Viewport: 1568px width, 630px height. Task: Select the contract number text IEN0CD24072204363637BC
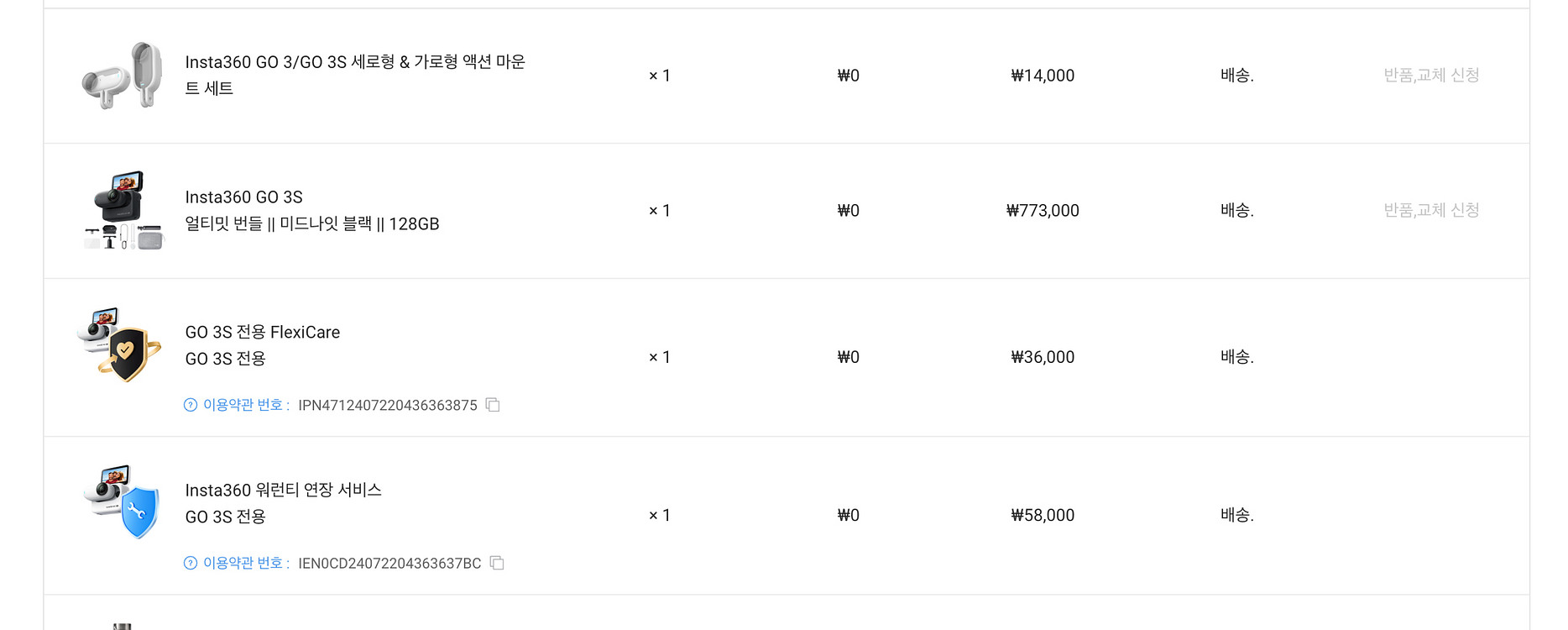pyautogui.click(x=389, y=563)
